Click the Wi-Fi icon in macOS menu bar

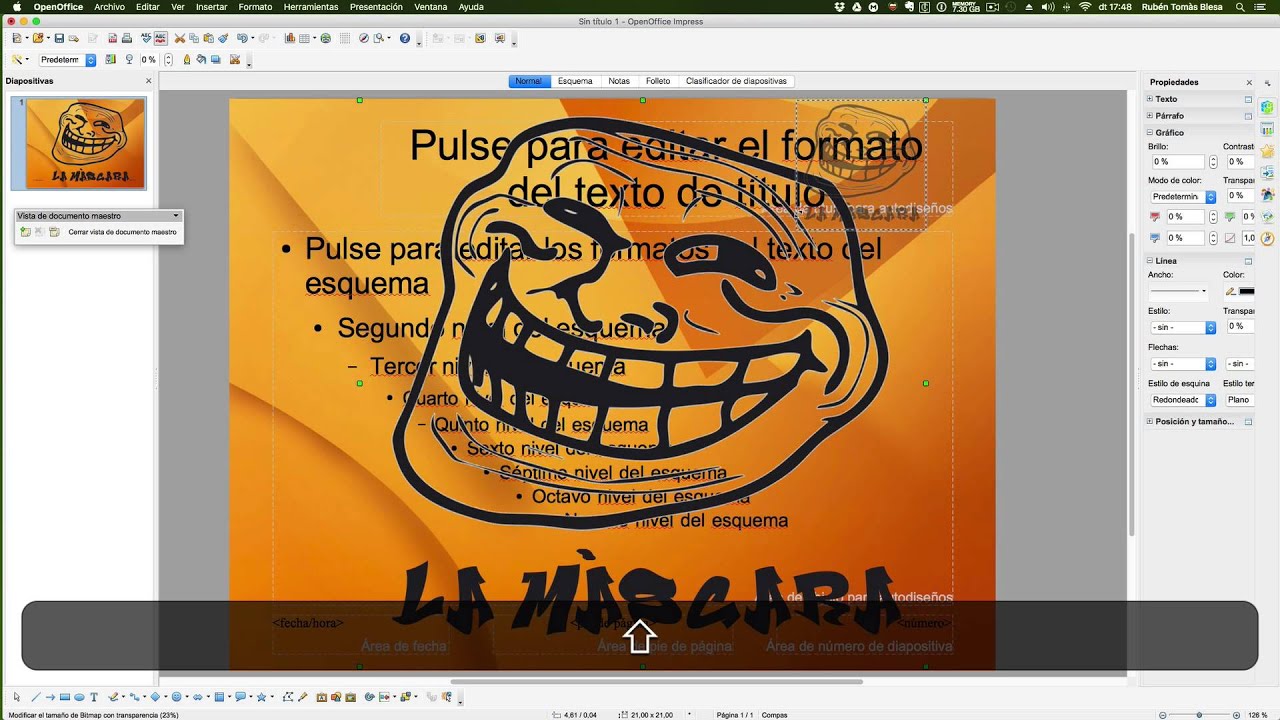pyautogui.click(x=1085, y=7)
